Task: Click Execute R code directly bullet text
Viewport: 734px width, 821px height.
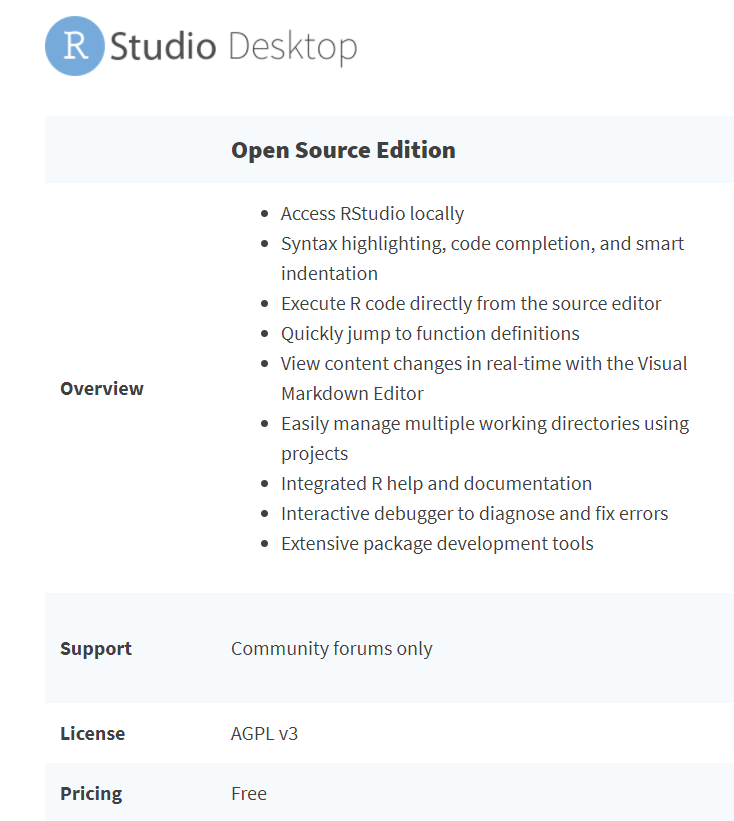Action: pos(471,303)
